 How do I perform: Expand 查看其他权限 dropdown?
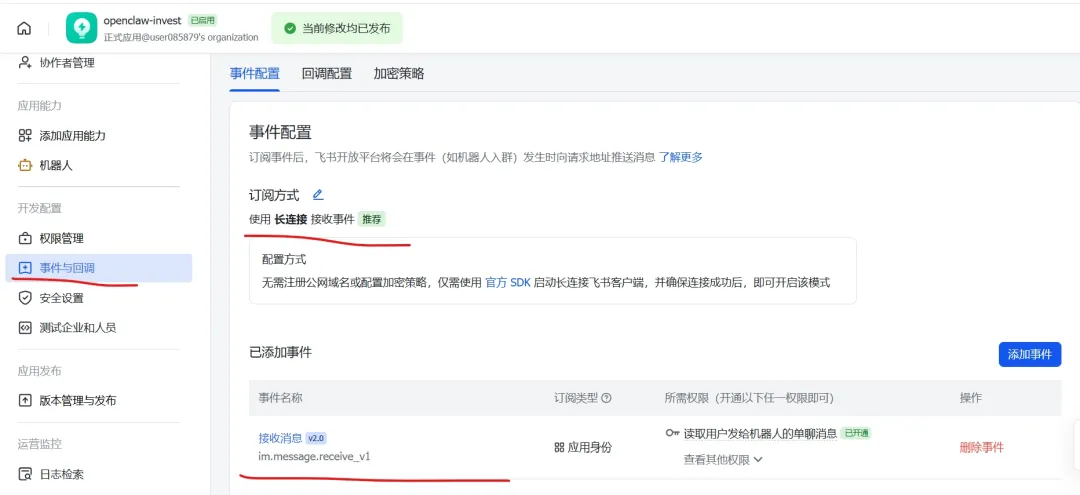click(x=723, y=460)
